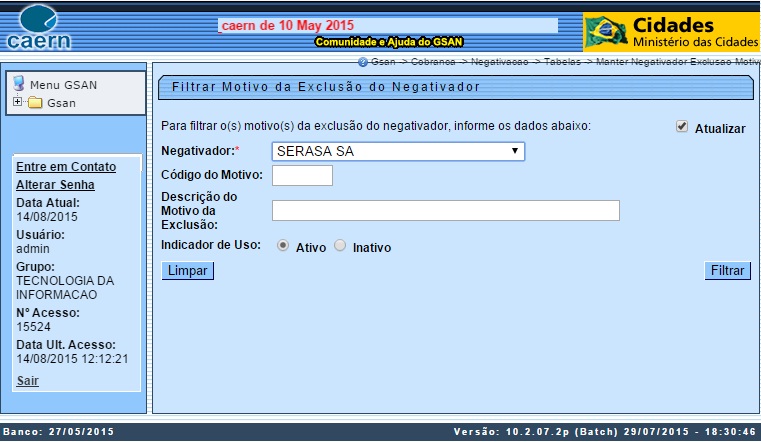
Task: Click the caern logo
Action: [x=38, y=28]
